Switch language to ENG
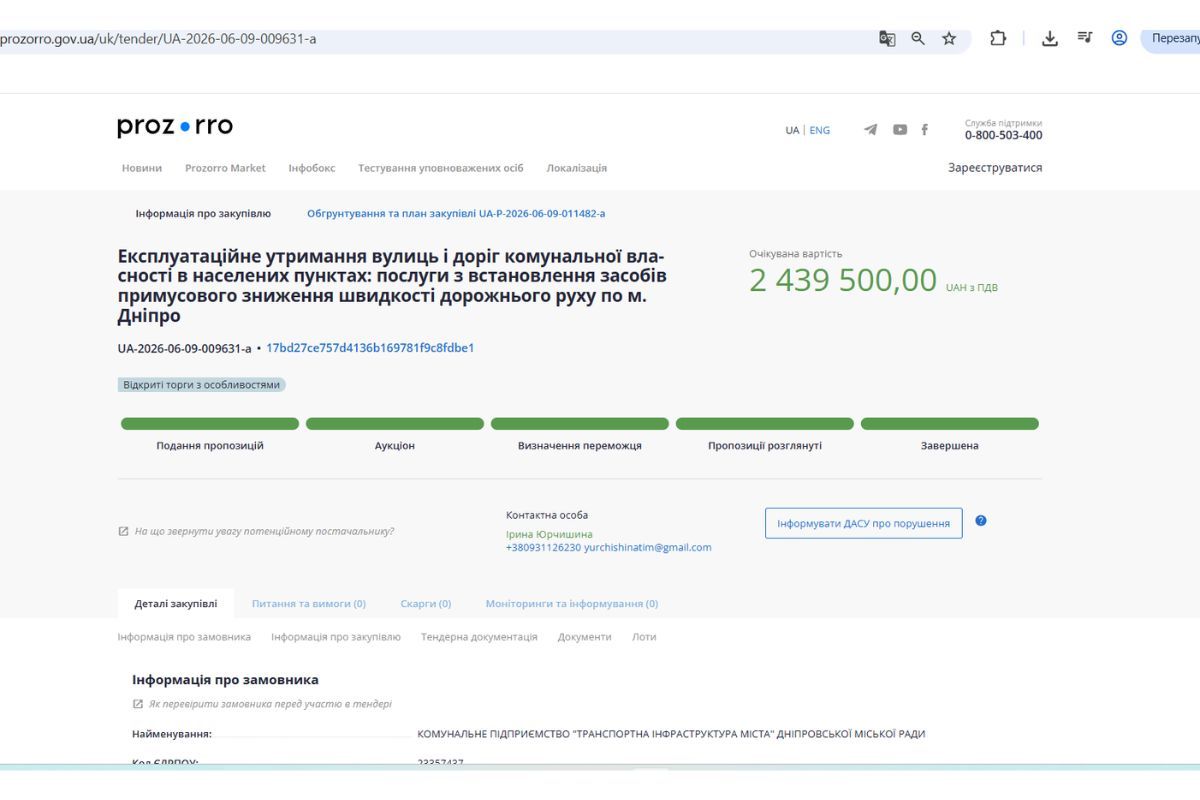The width and height of the screenshot is (1200, 800). pyautogui.click(x=820, y=130)
